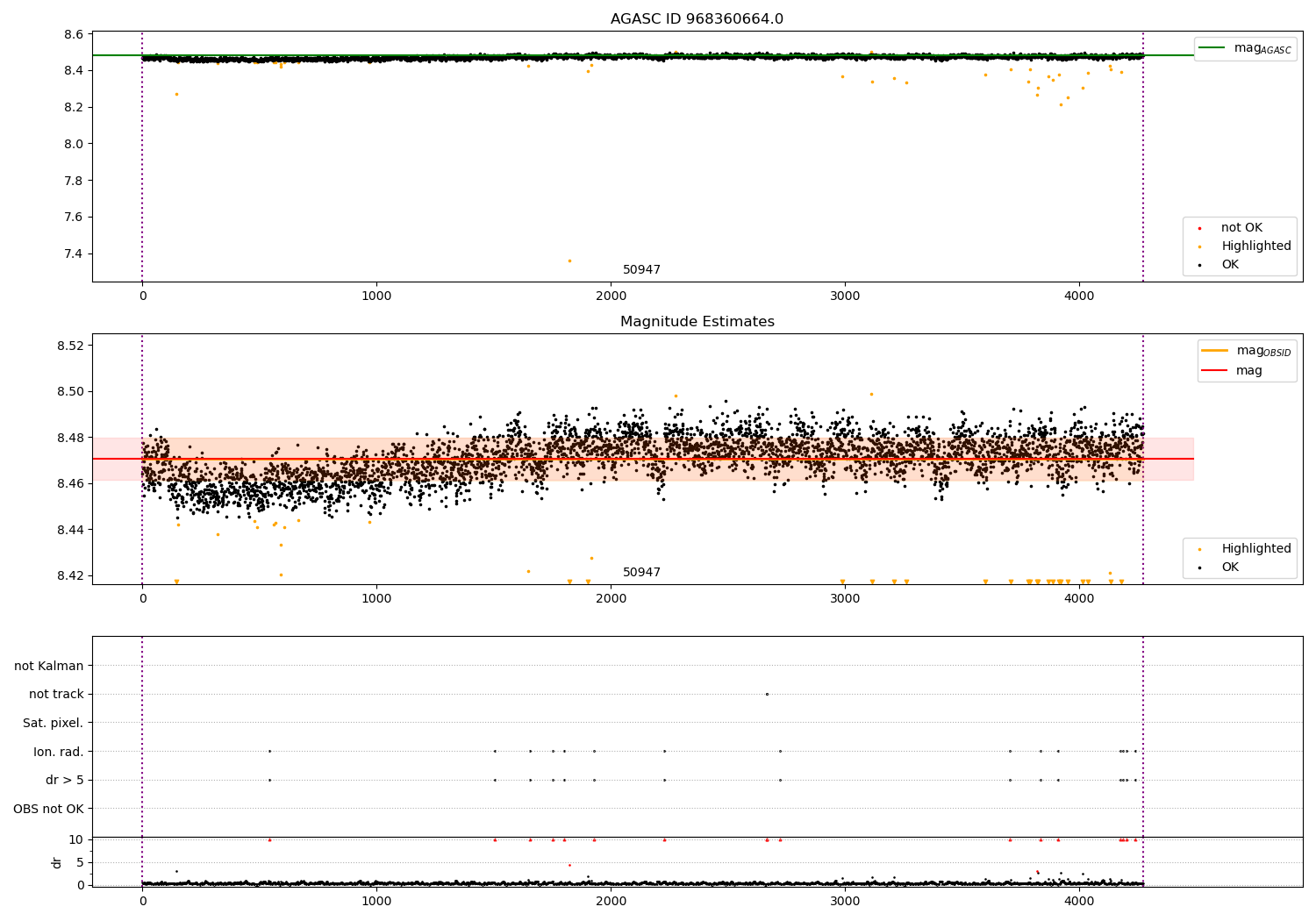The width and height of the screenshot is (1316, 921).
Task: Click the 'not Kalman' axis label
Action: pos(49,666)
